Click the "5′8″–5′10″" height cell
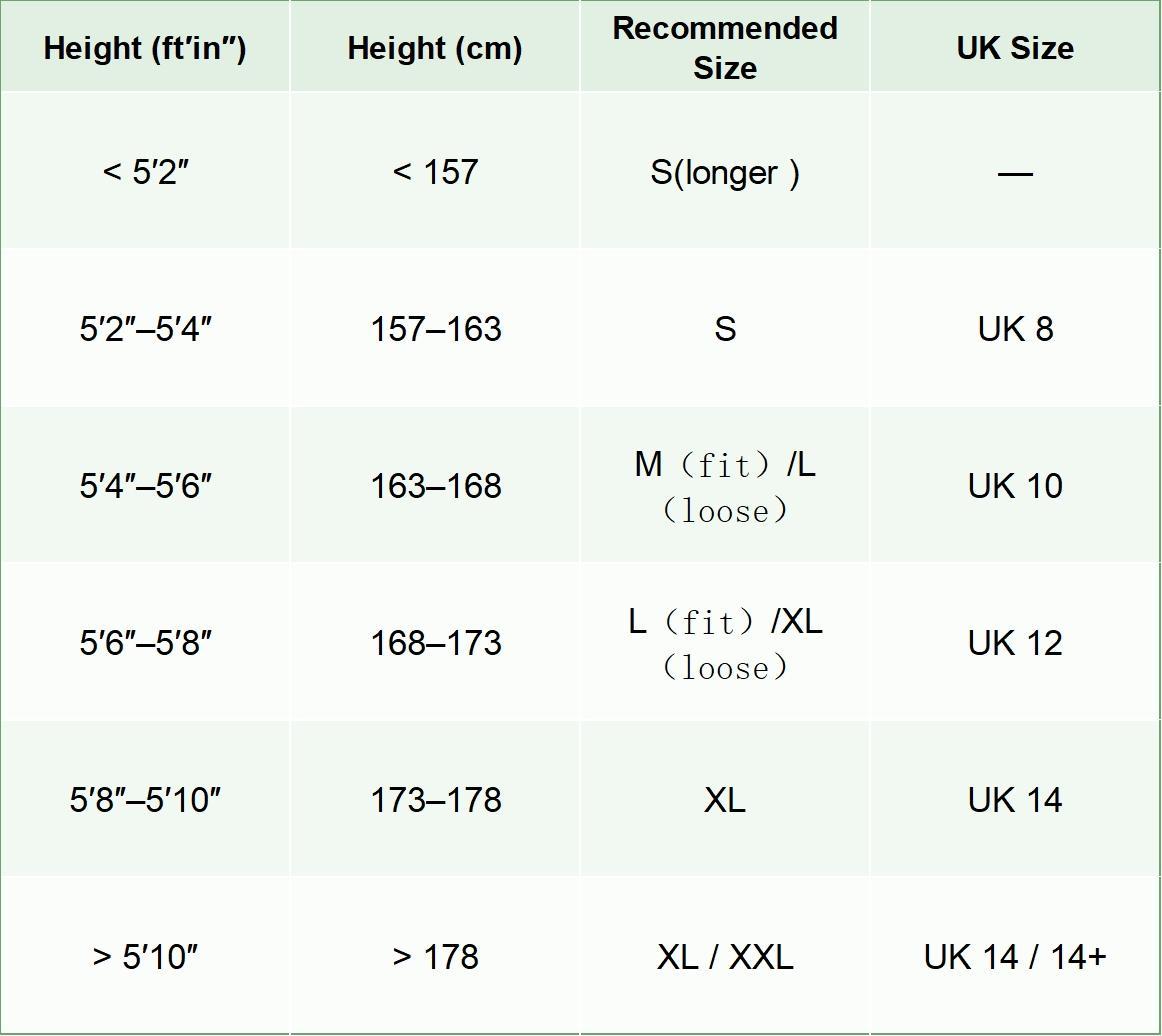Screen dimensions: 1162x1036 tap(145, 800)
